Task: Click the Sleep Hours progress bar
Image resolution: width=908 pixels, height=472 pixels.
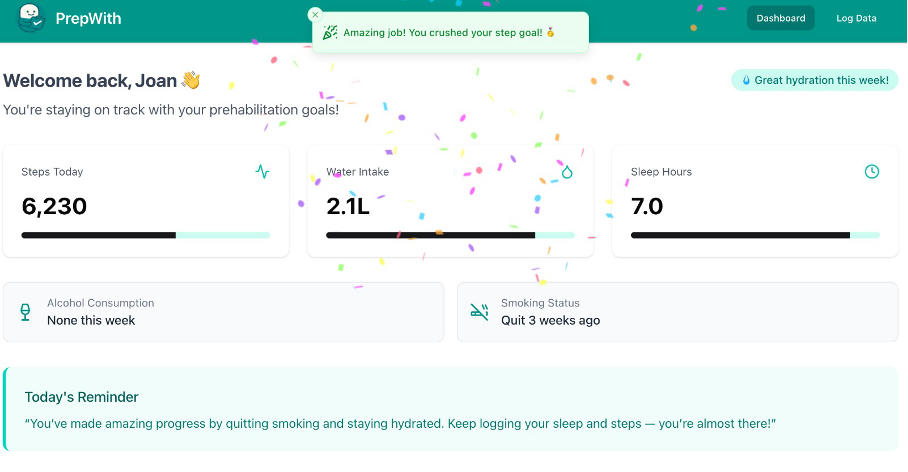Action: coord(755,235)
